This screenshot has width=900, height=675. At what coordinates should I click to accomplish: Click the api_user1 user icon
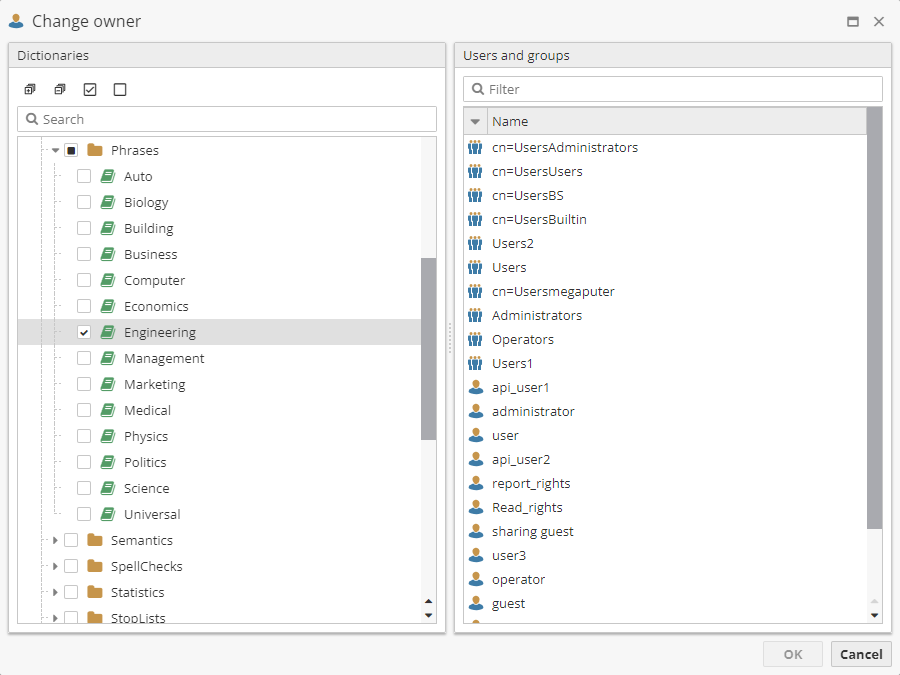pos(475,388)
